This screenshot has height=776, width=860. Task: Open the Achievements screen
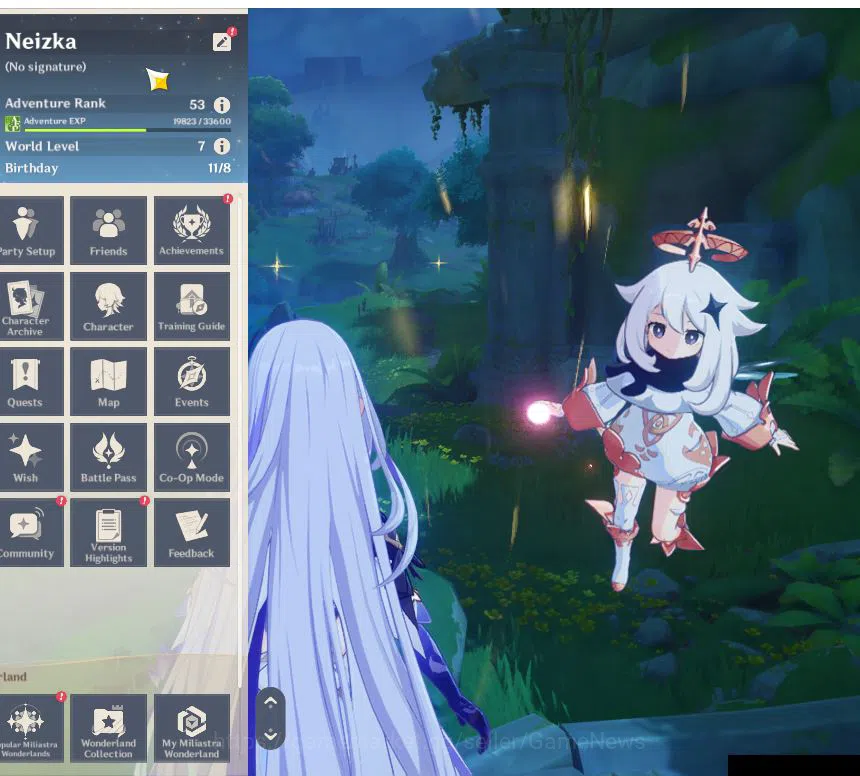click(192, 231)
